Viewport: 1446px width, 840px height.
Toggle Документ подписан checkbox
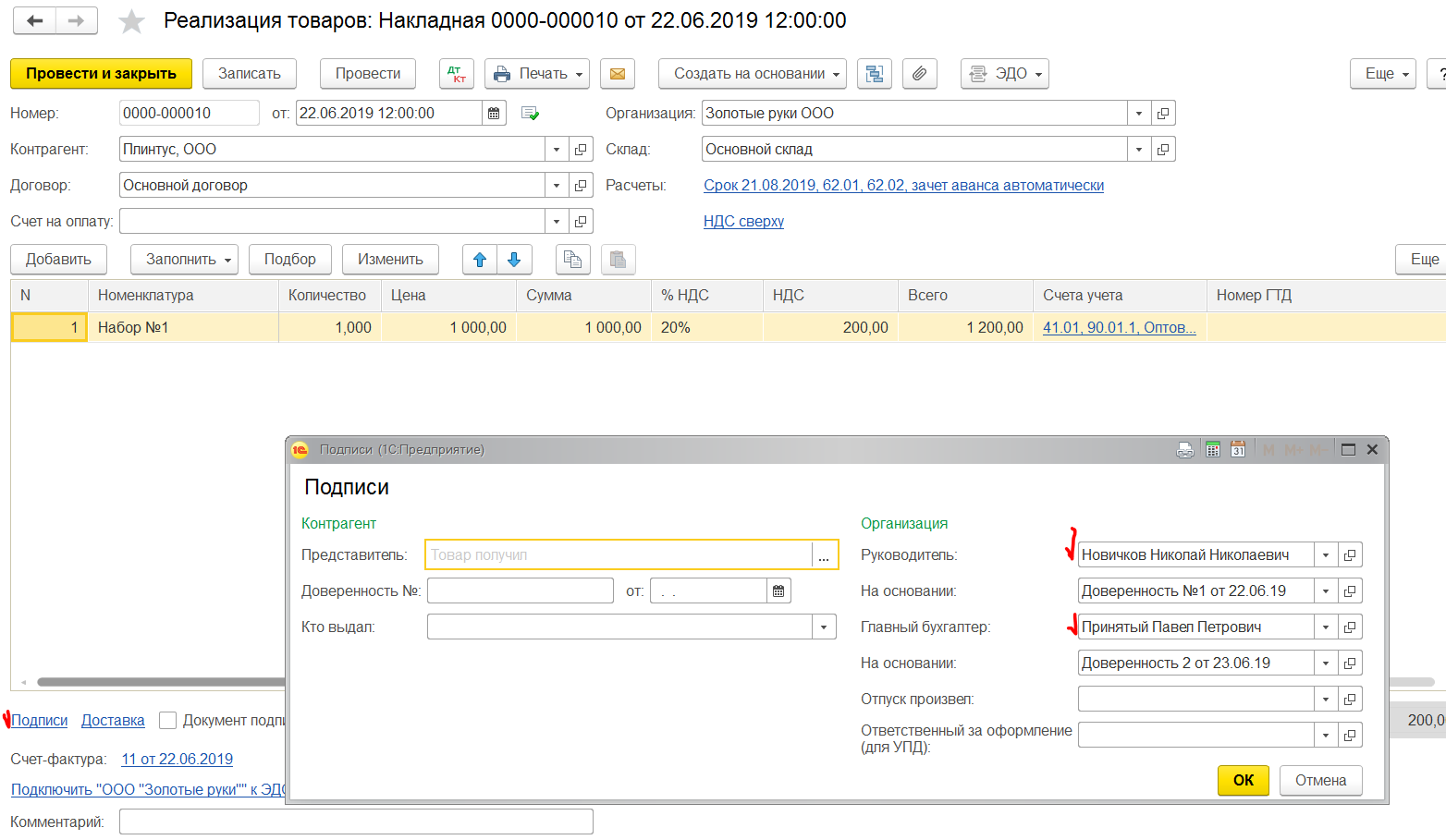pyautogui.click(x=167, y=720)
